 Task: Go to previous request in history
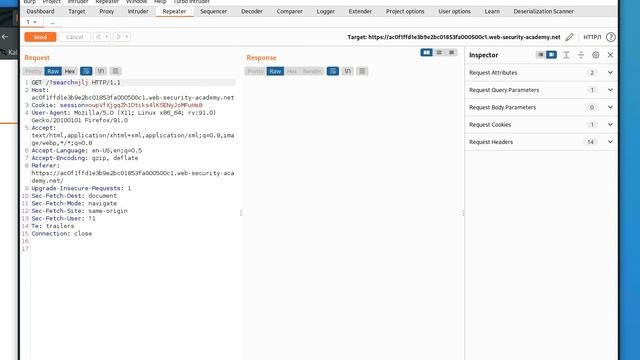pos(98,37)
